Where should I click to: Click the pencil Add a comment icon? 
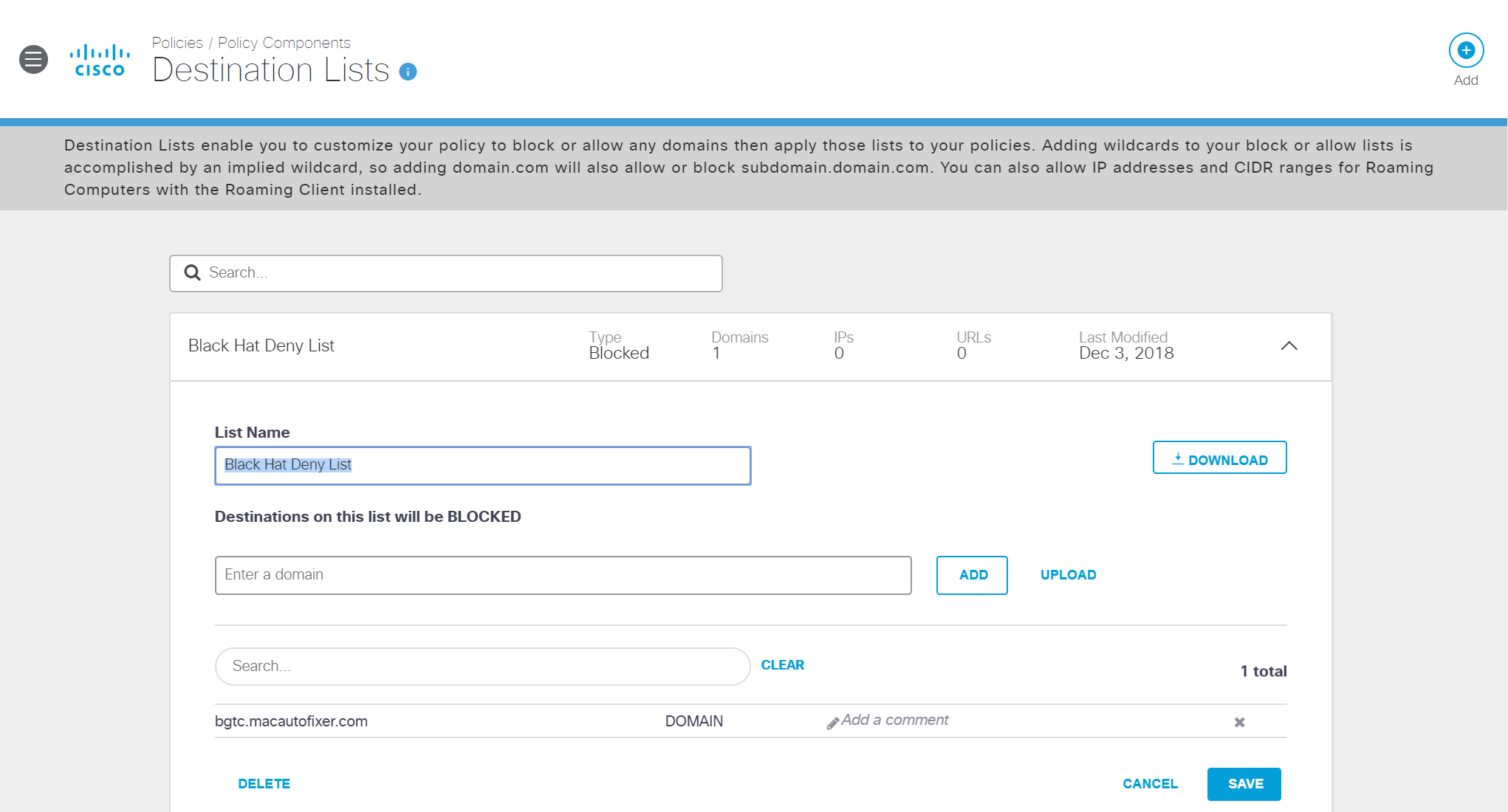(832, 723)
